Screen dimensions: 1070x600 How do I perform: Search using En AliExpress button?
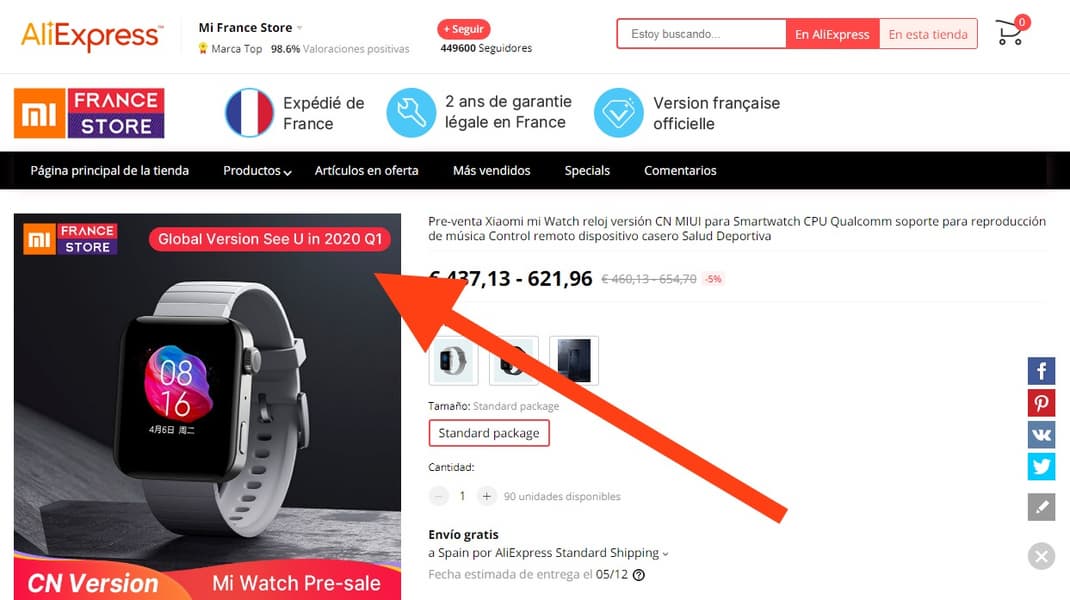(x=832, y=34)
